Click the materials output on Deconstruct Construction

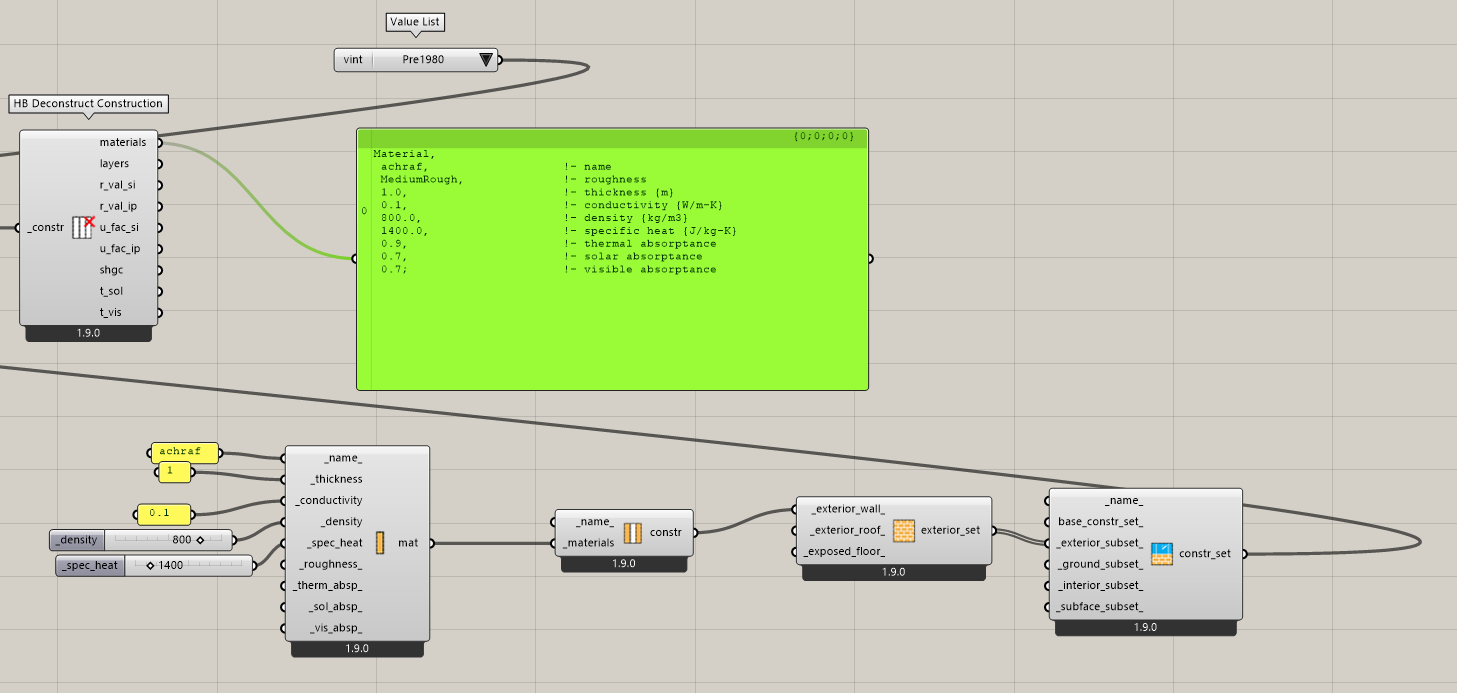(124, 143)
